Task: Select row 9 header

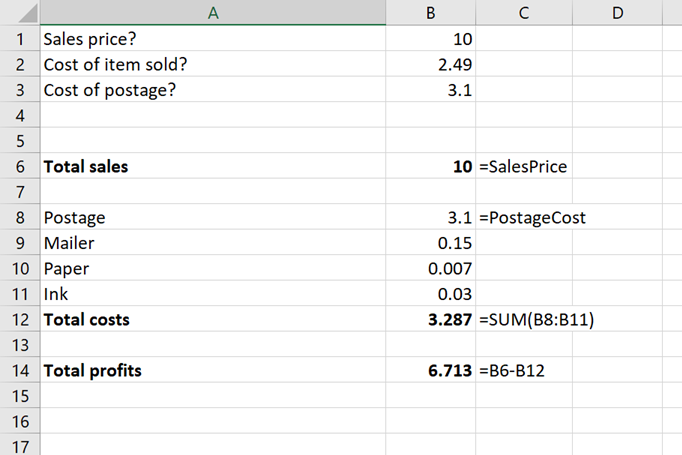Action: [x=20, y=243]
